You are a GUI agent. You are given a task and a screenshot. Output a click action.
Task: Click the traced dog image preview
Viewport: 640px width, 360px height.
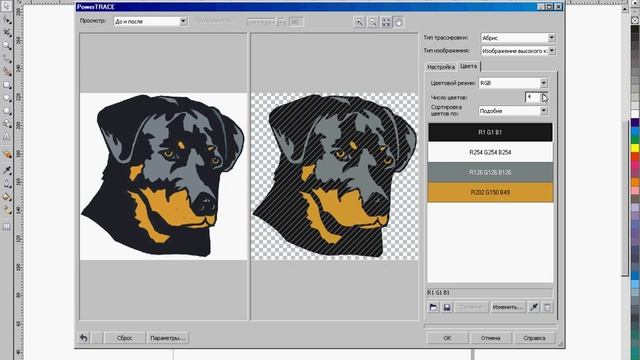(x=335, y=177)
